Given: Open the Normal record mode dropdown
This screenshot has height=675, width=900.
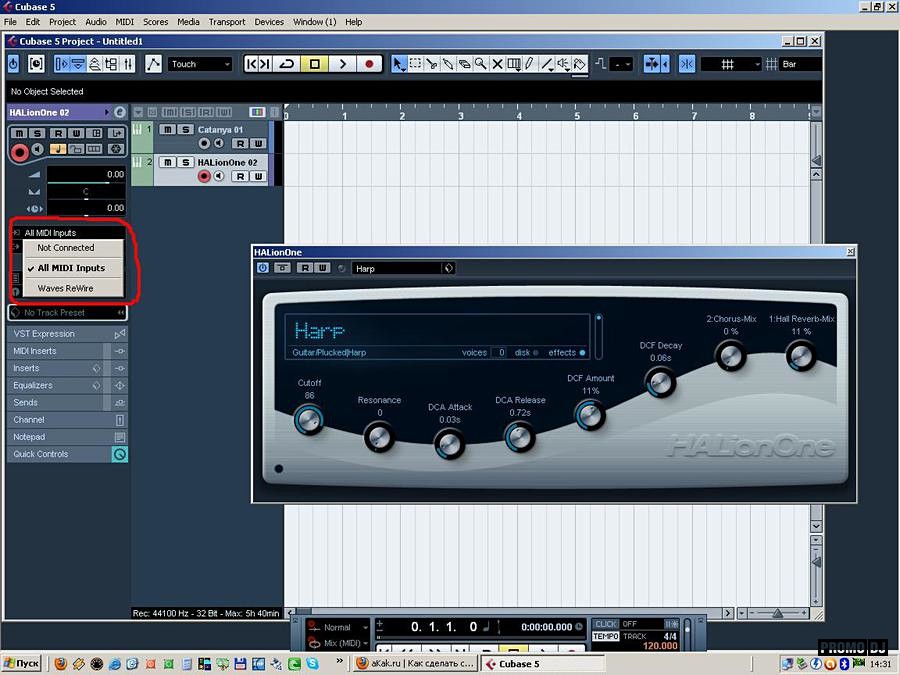Looking at the screenshot, I should point(345,627).
